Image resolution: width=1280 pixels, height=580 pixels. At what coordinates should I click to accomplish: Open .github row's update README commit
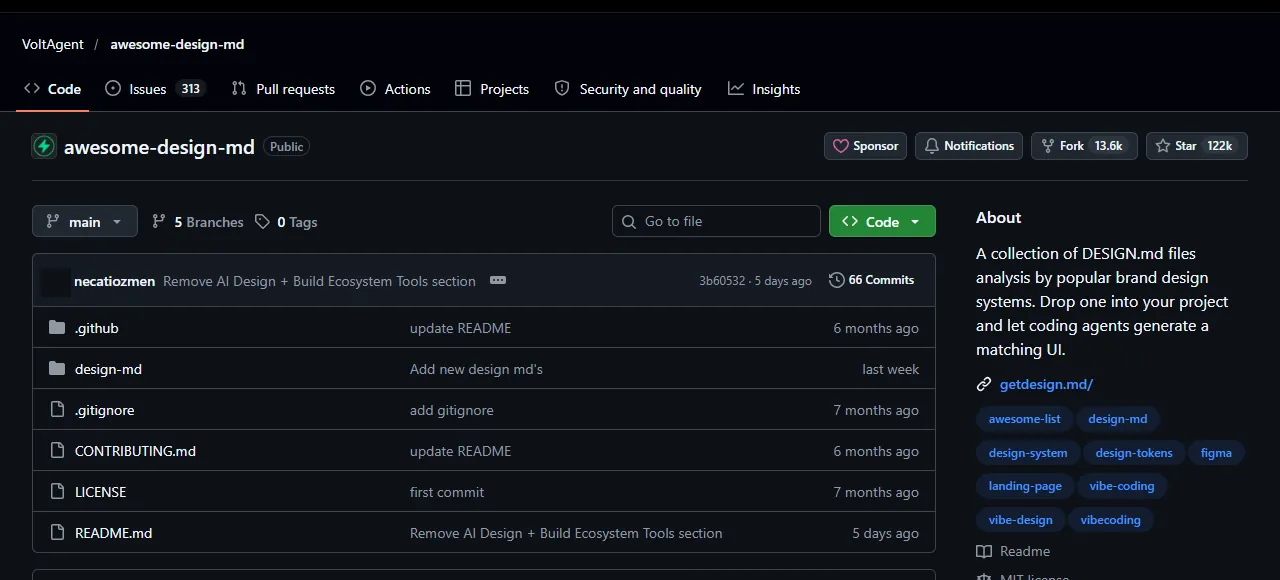(x=460, y=328)
